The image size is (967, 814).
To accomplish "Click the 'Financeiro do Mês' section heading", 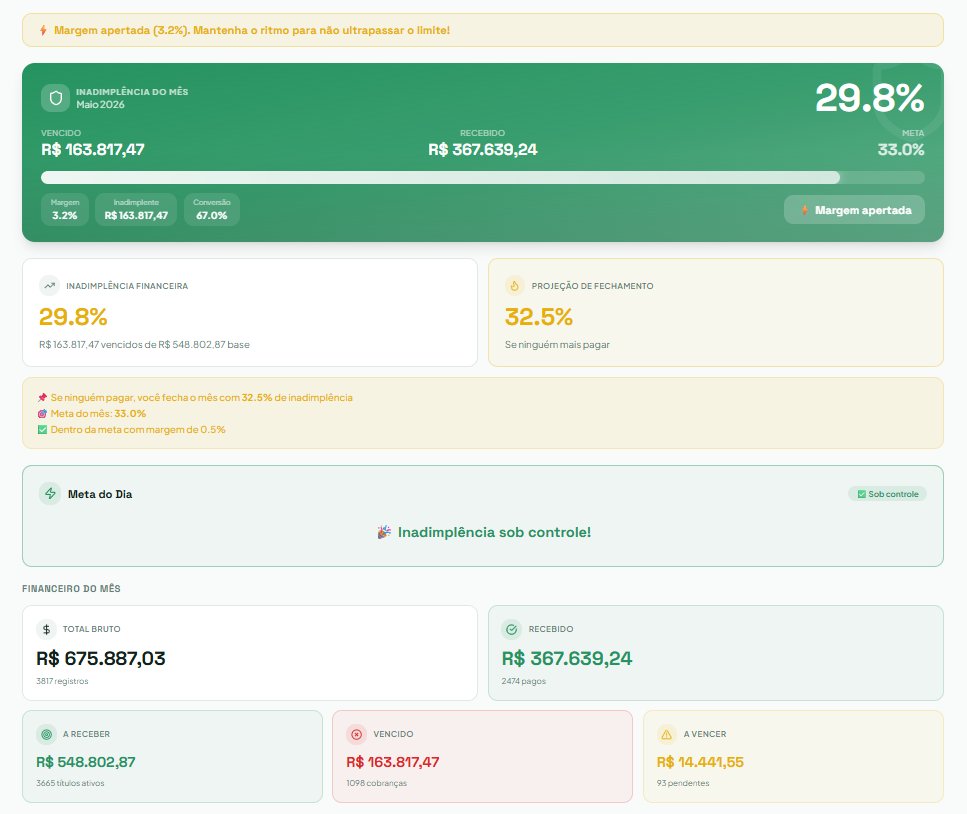I will pyautogui.click(x=72, y=589).
